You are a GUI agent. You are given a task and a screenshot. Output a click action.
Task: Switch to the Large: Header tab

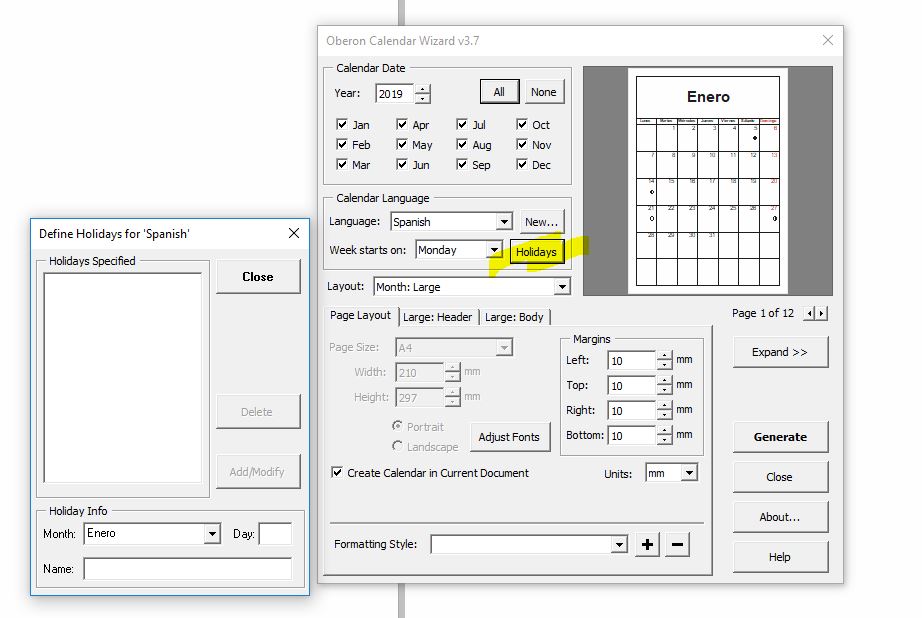tap(437, 317)
